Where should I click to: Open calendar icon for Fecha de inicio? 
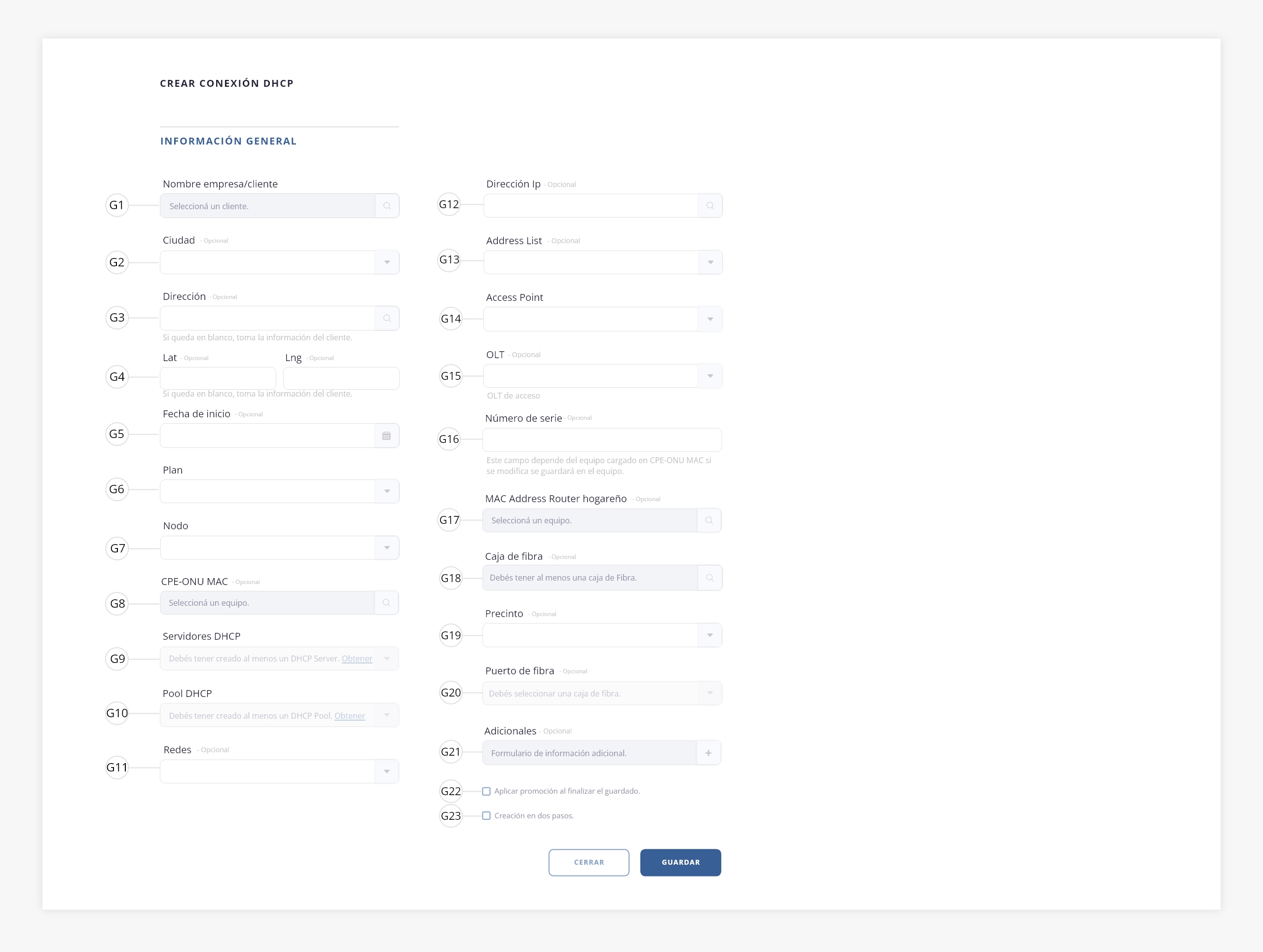pos(387,436)
